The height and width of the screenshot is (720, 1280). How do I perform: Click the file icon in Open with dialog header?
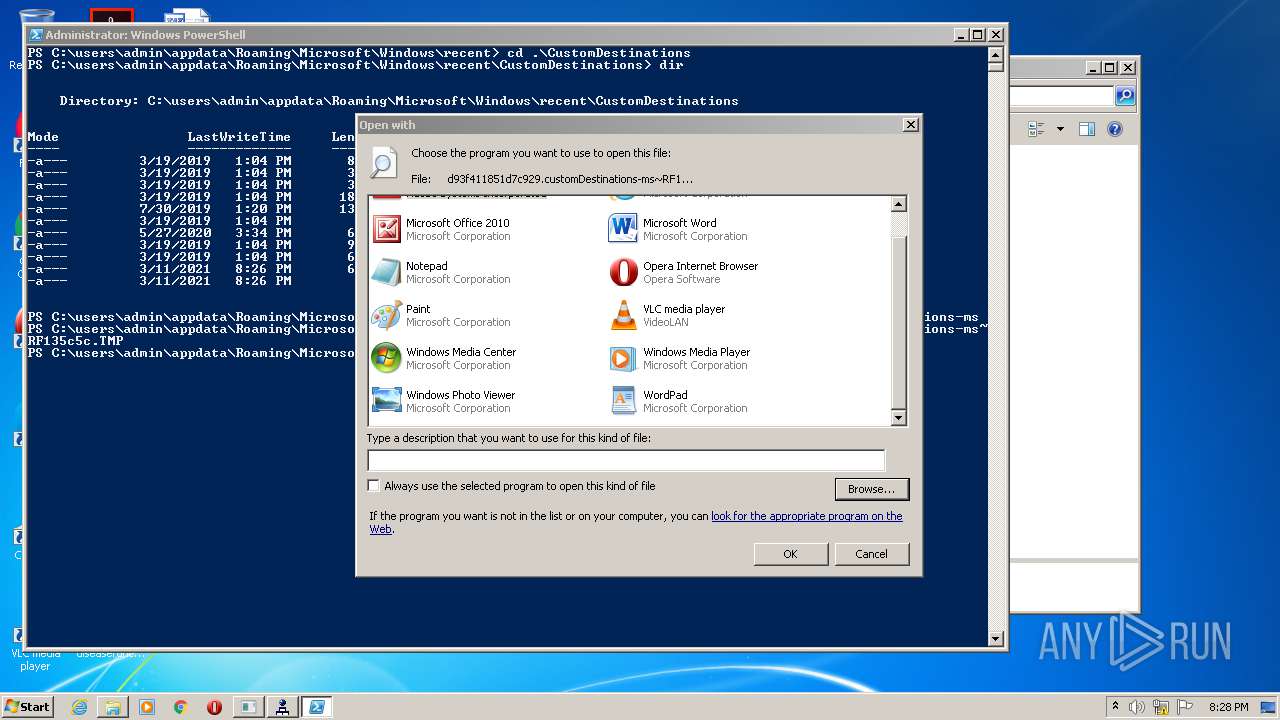pos(384,162)
